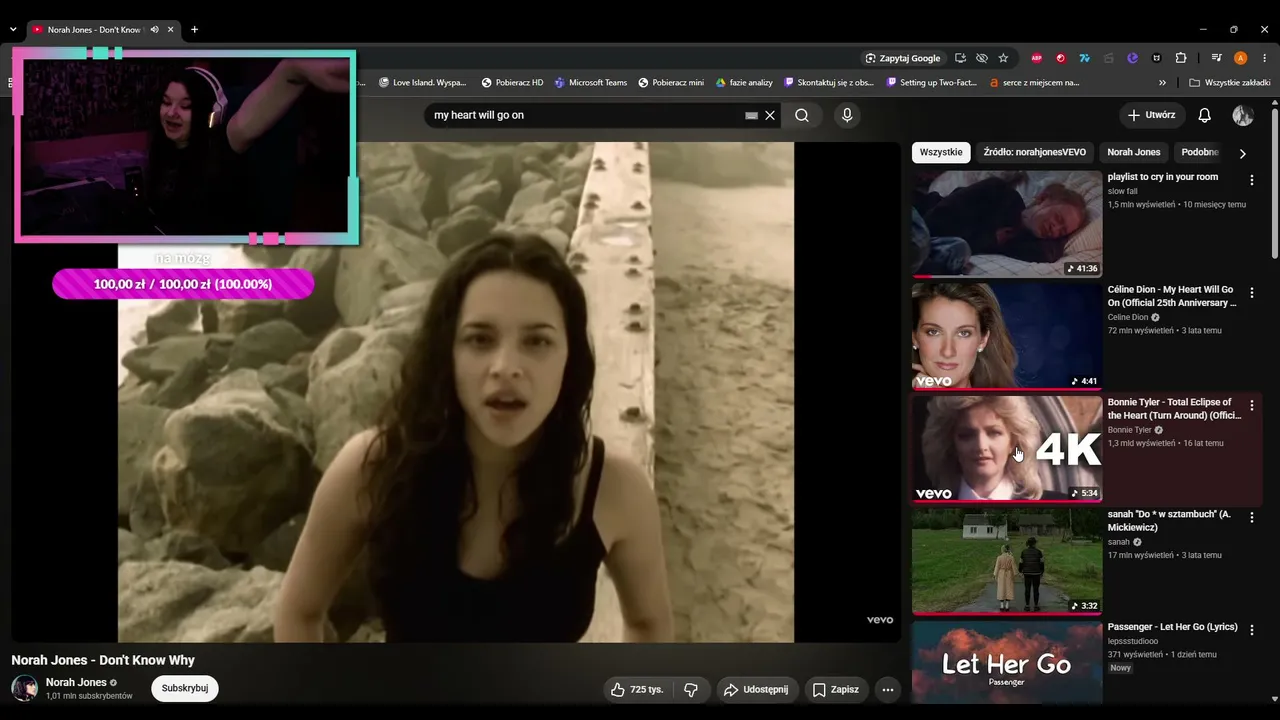Open the serce z miejscem bookmark
The height and width of the screenshot is (720, 1280).
(x=1034, y=83)
